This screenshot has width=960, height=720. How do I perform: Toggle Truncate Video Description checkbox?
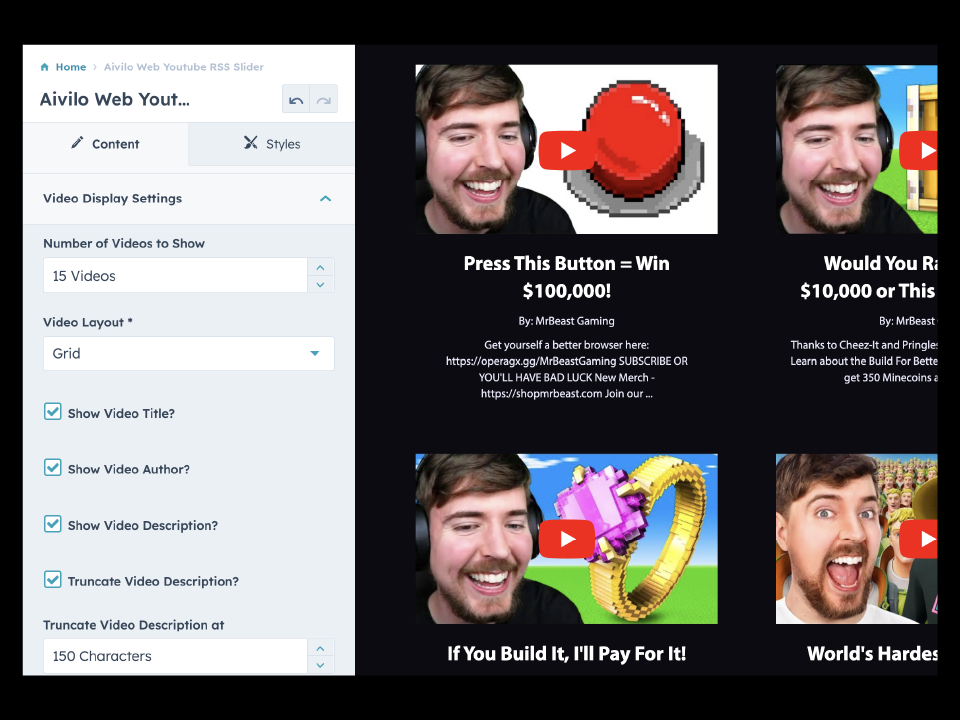point(53,580)
